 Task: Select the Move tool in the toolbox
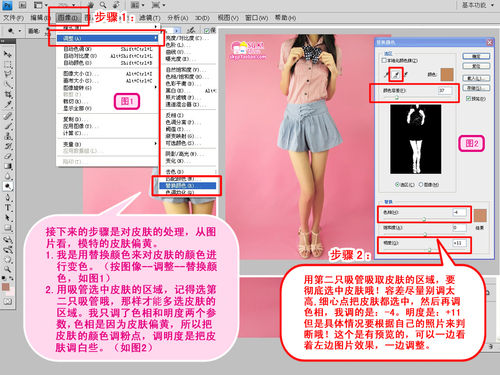pos(7,54)
